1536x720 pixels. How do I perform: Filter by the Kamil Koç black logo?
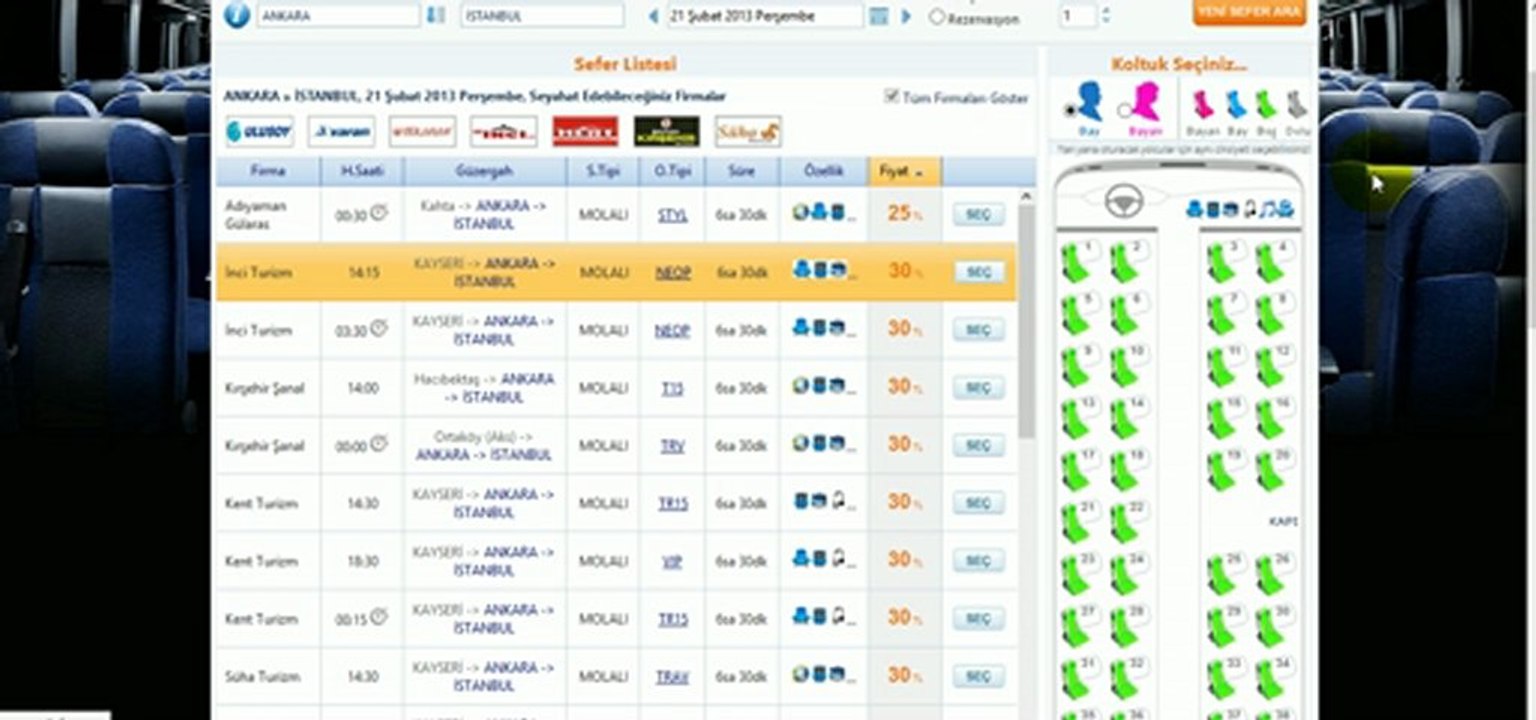667,131
